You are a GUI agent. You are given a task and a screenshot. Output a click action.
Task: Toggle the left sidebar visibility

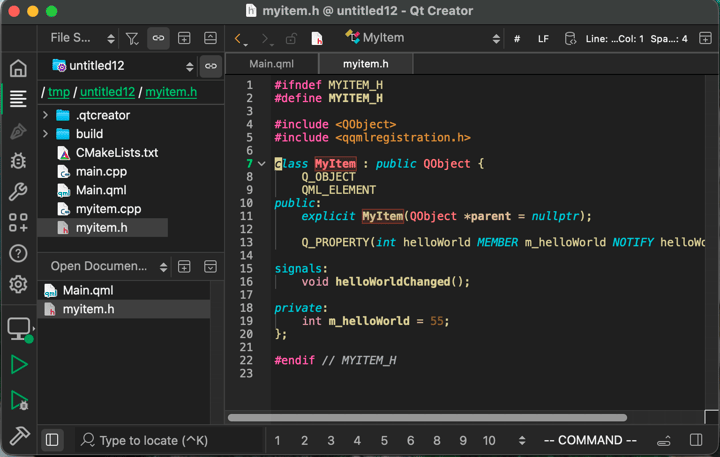pyautogui.click(x=52, y=440)
